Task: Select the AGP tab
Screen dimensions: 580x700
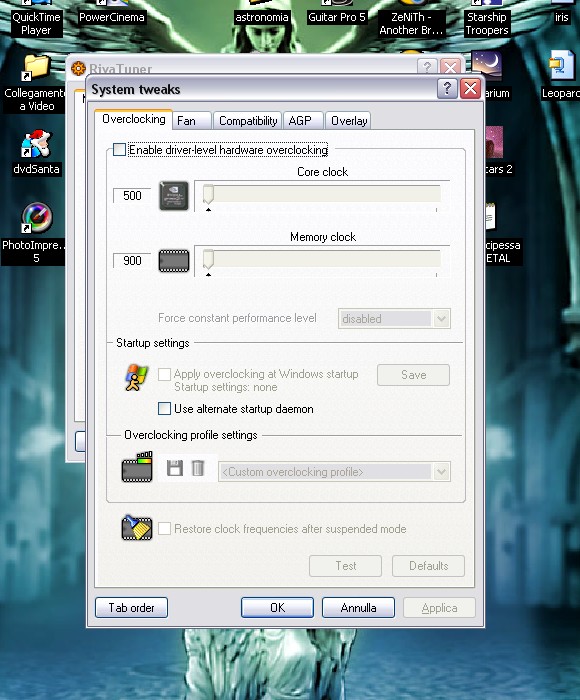Action: click(303, 121)
